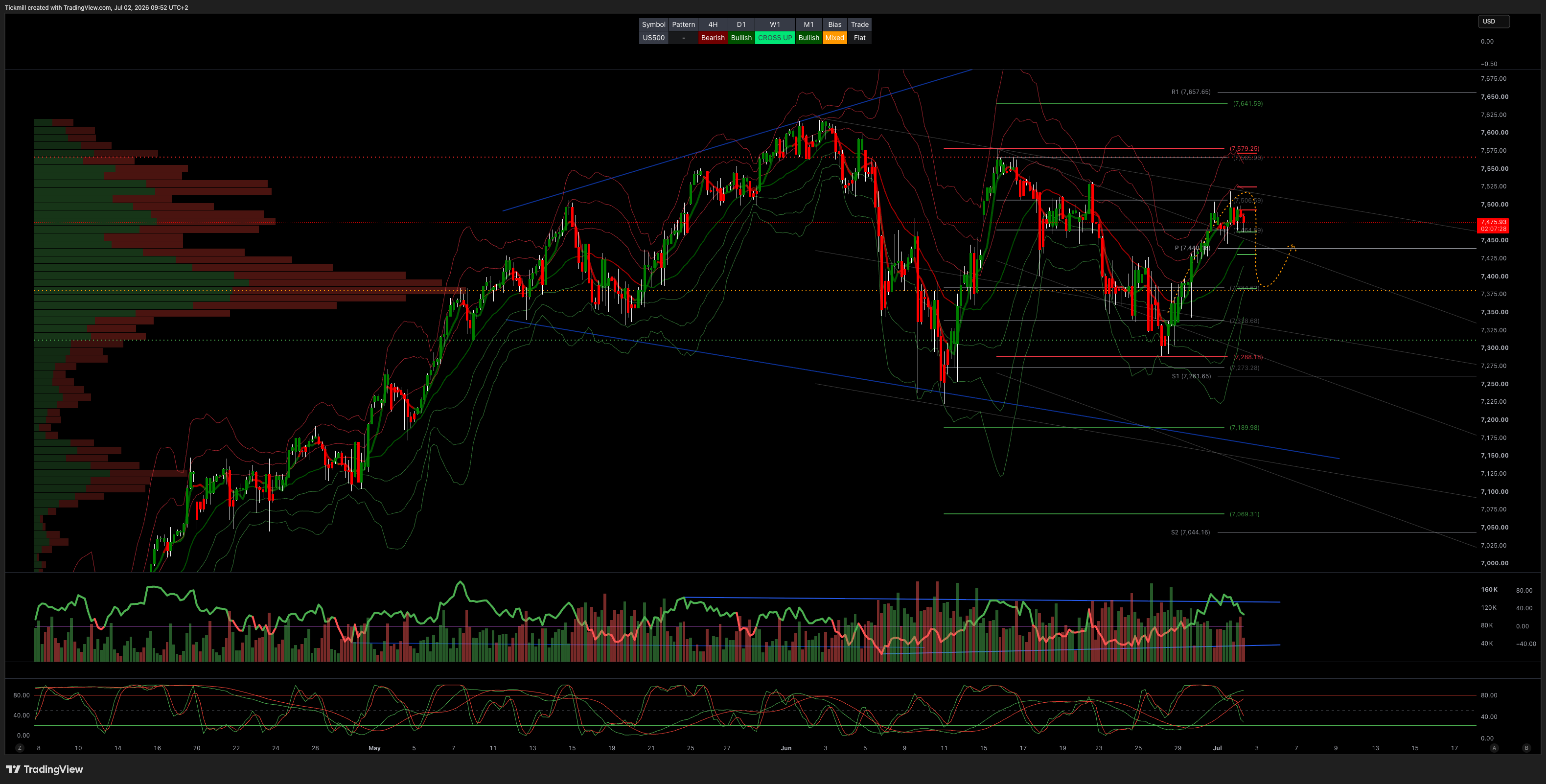Click the orange Mixed bias cell
This screenshot has height=784, width=1546.
[834, 38]
